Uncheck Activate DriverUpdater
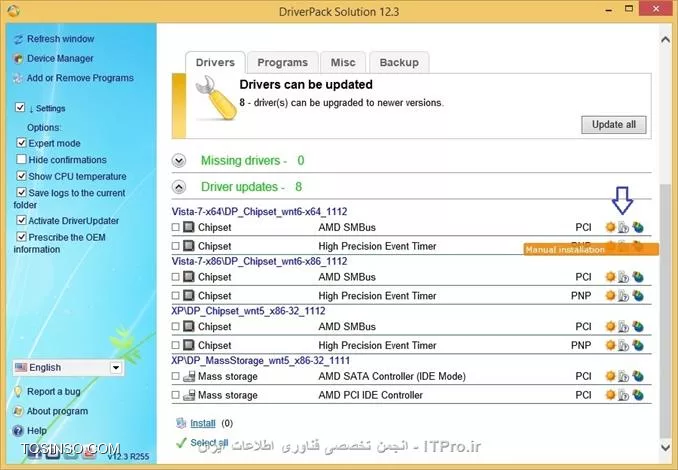Screen dimensions: 678x470 pos(21,220)
